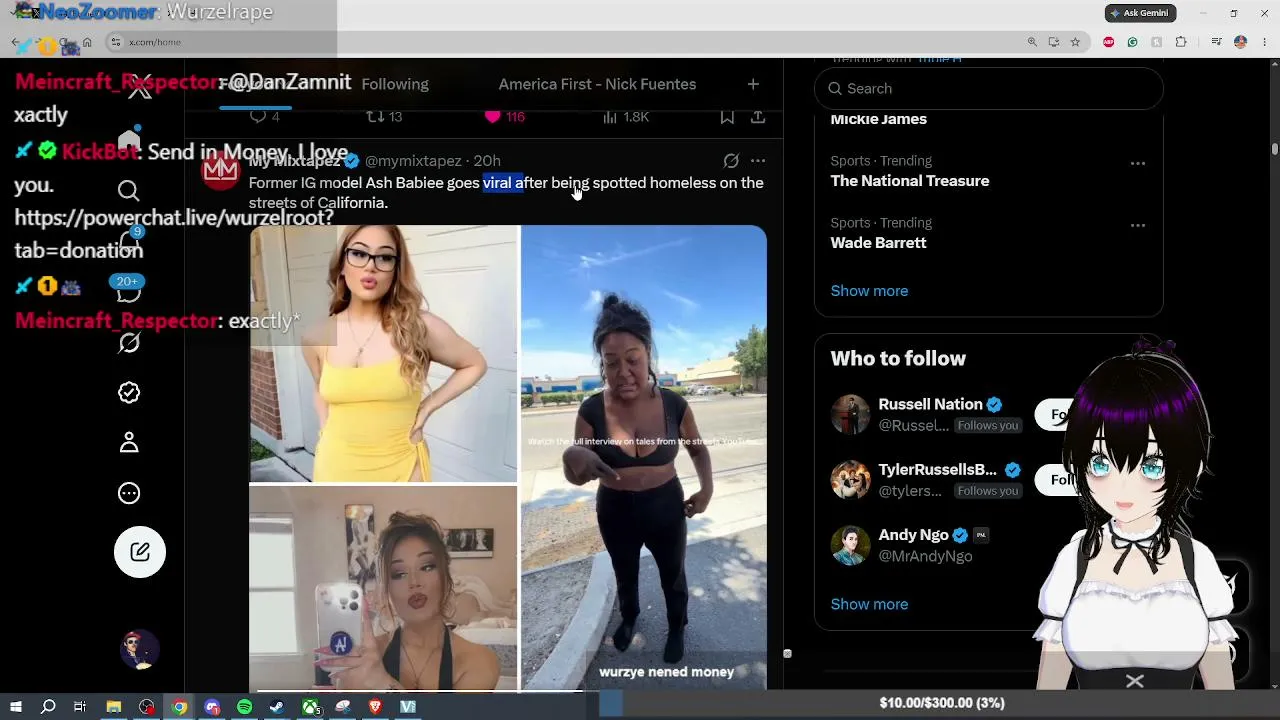Open account avatar at sidebar bottom
The image size is (1280, 720).
(140, 650)
